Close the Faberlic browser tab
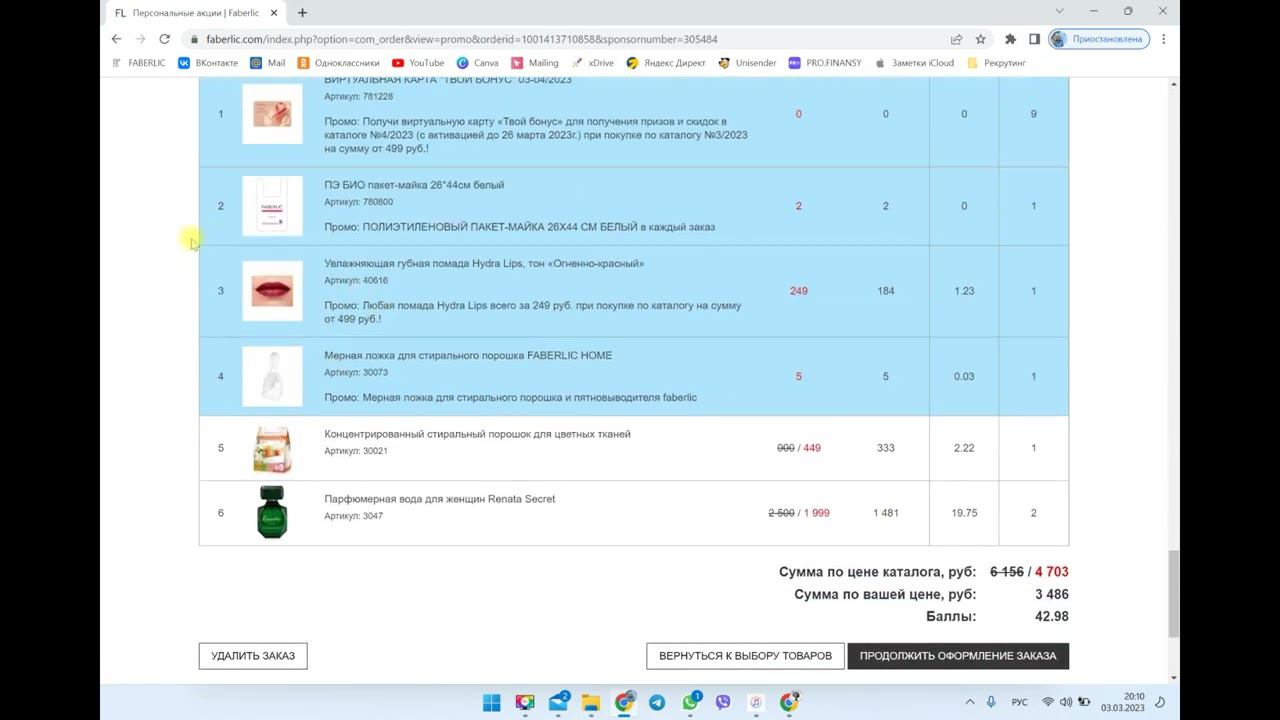The image size is (1280, 720). point(276,13)
